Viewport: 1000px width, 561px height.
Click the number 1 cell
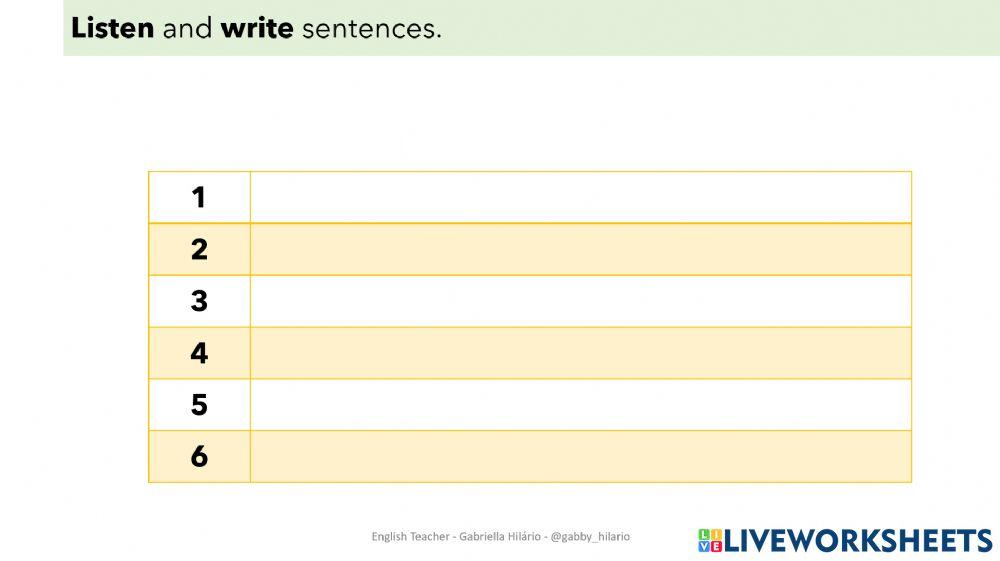pos(199,197)
